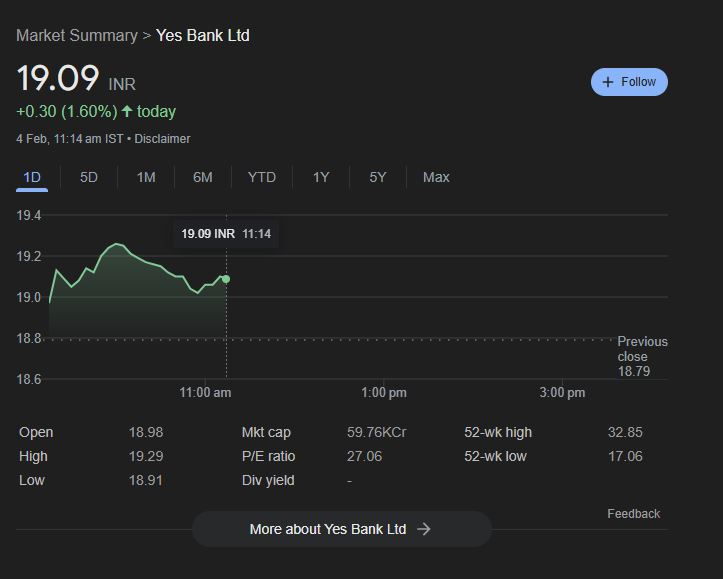
Task: Click the Mkt cap value 59.76KCr
Action: pyautogui.click(x=377, y=432)
